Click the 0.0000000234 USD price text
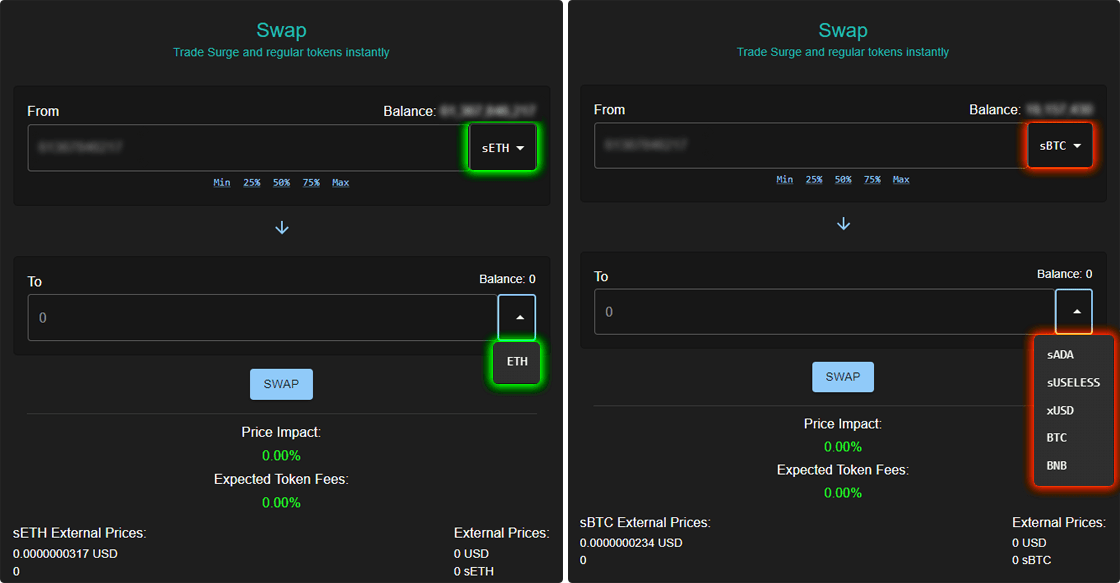 tap(631, 543)
